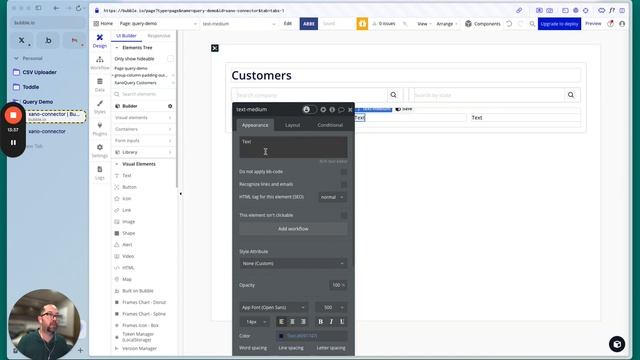Open the HTML tag normal dropdown
This screenshot has height=360, width=640.
click(332, 197)
